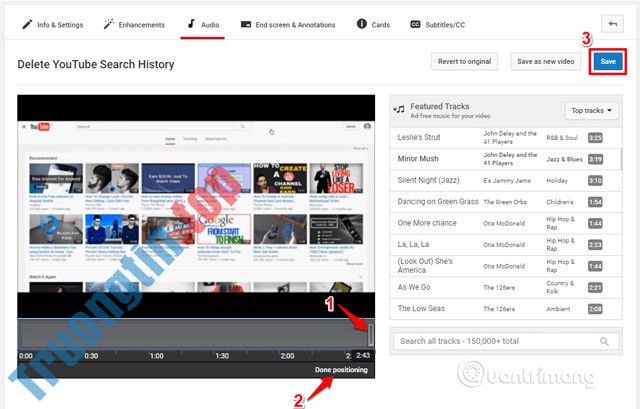Screen dimensions: 640x409
Task: Click the 3:23 duration badge for Leslie's Strut
Action: (x=595, y=138)
